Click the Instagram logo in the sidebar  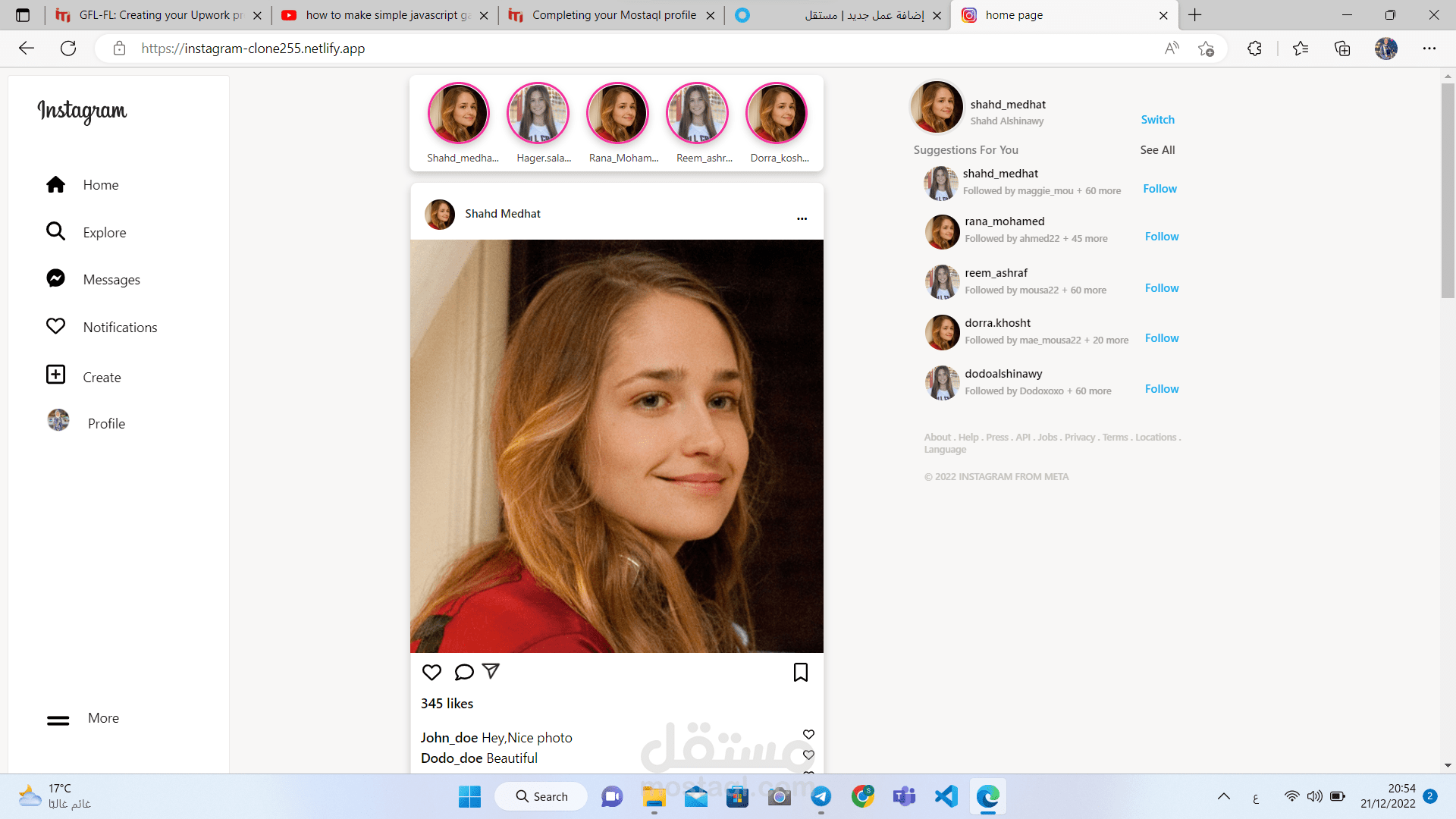[82, 111]
